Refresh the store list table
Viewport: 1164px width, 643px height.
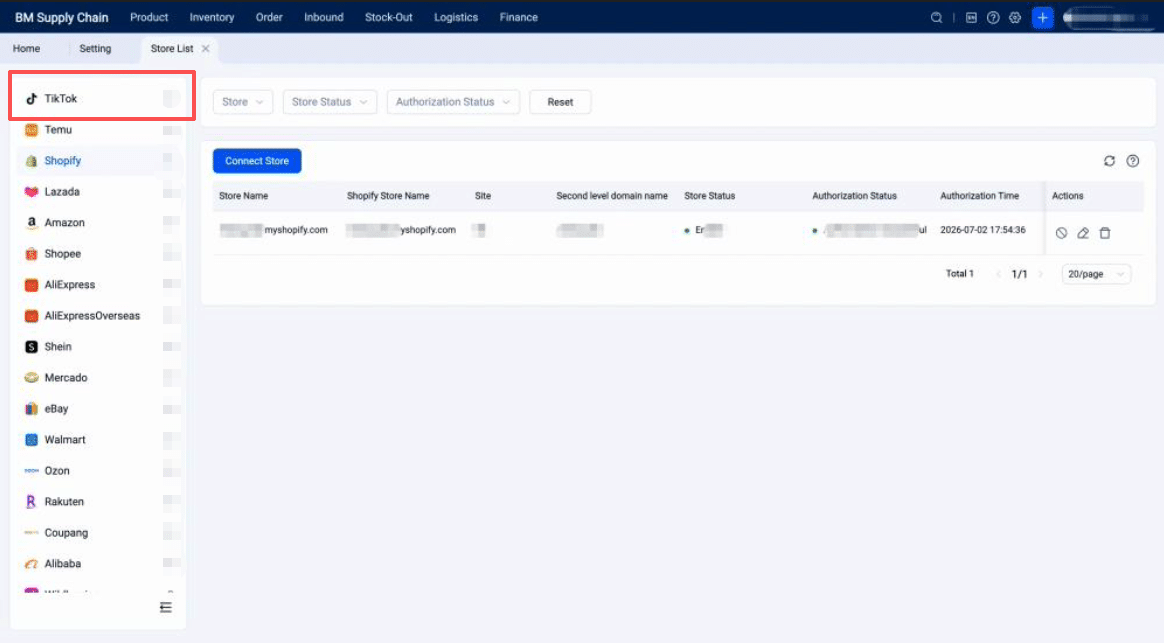tap(1109, 161)
